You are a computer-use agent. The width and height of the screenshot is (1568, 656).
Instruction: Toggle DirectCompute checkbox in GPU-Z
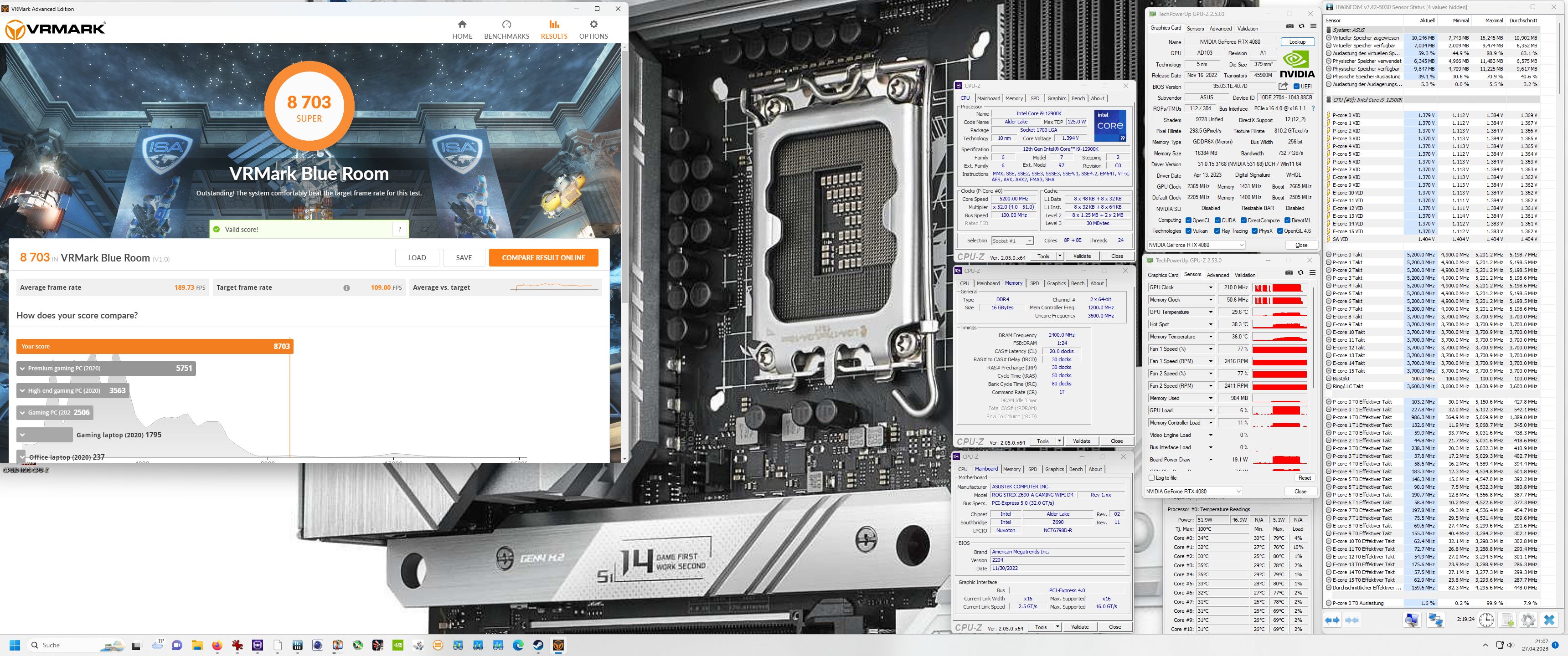pyautogui.click(x=1243, y=220)
